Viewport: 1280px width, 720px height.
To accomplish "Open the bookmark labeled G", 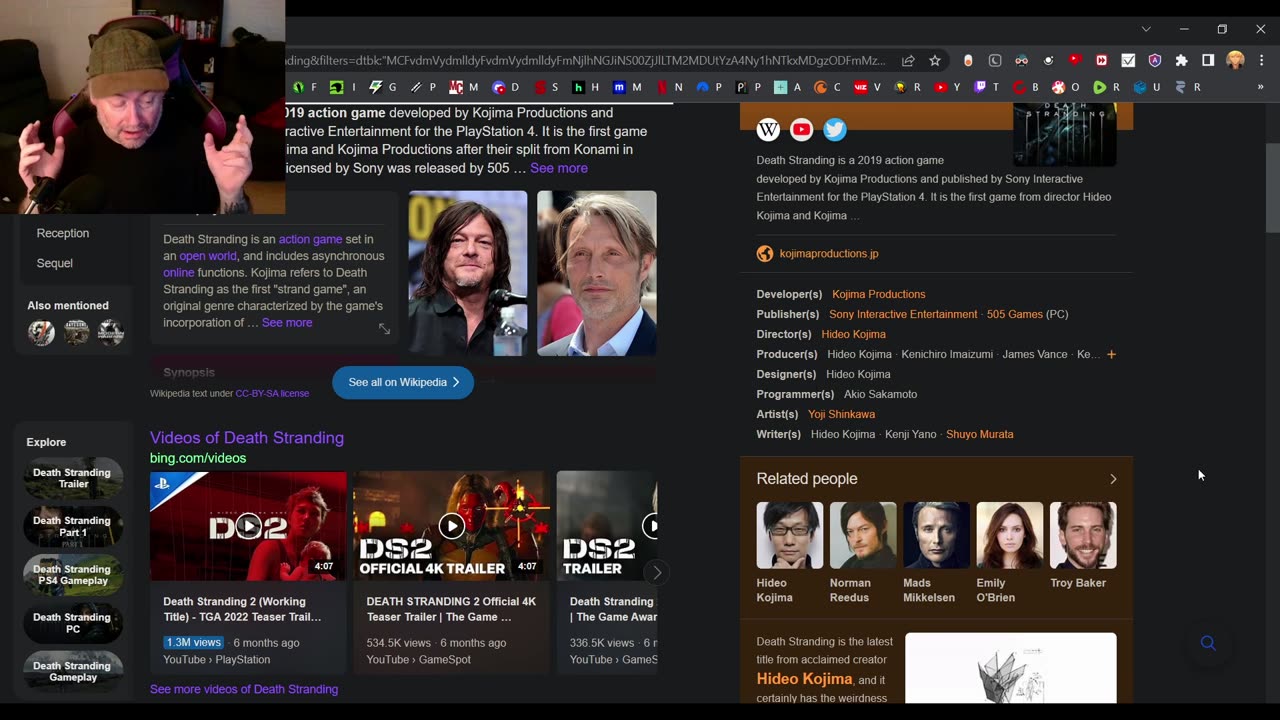I will 383,87.
